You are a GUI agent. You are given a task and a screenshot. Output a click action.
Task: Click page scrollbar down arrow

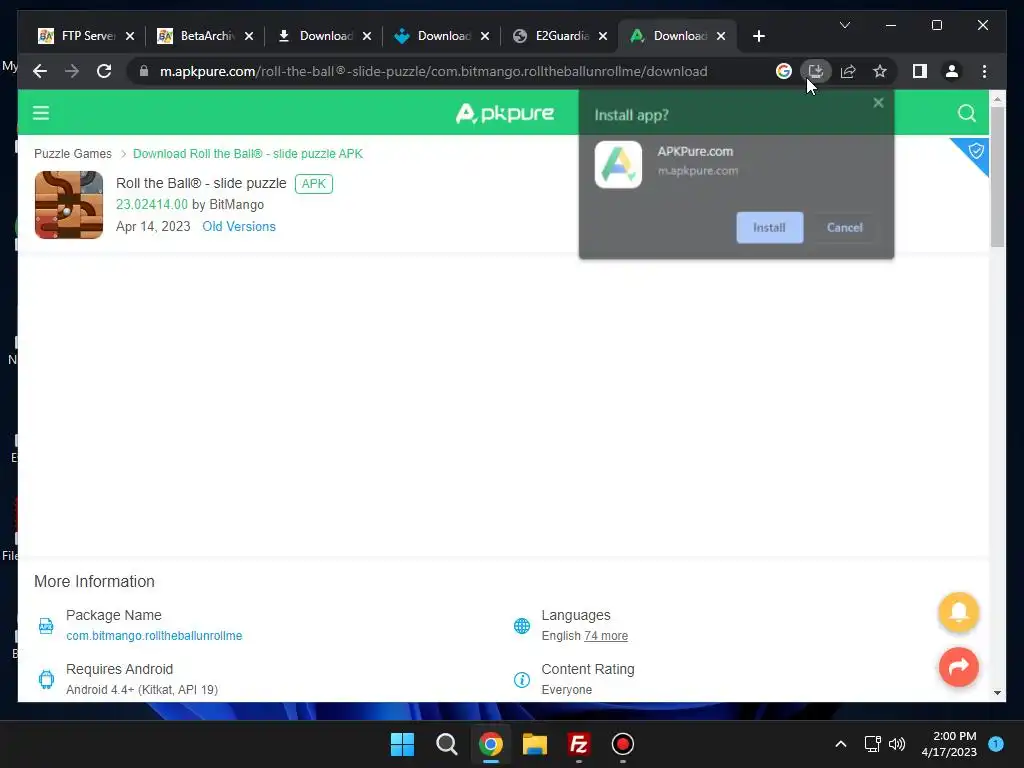point(997,692)
